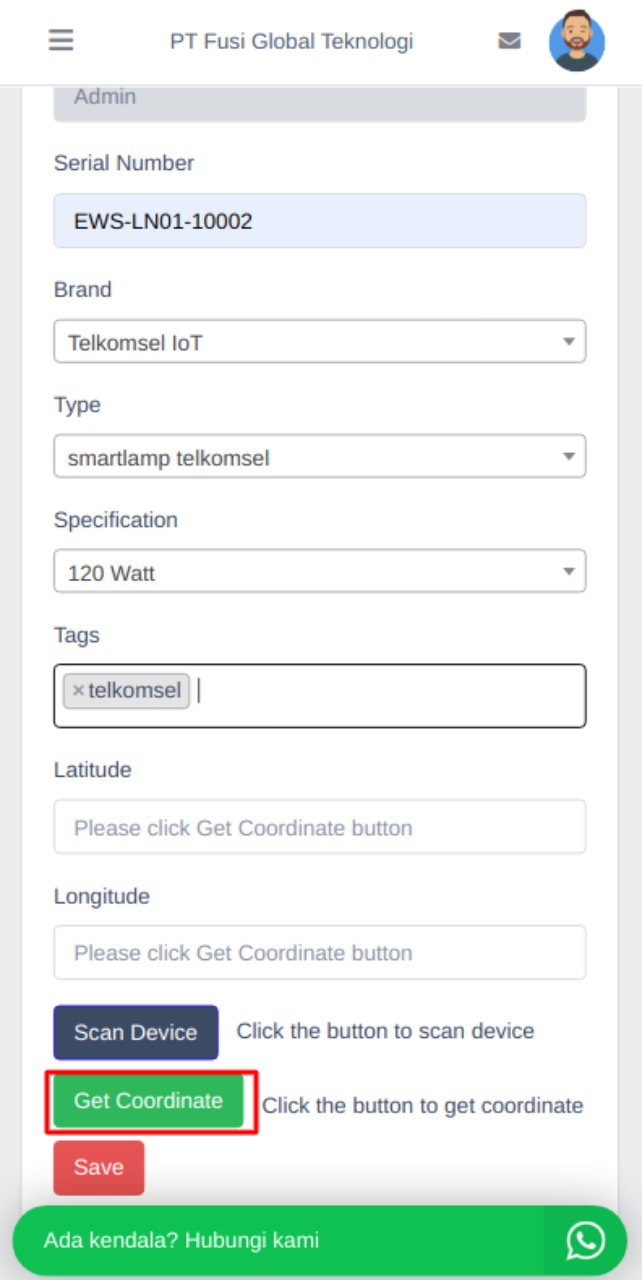
Task: Open the Type dropdown showing smartlamp telkomsel
Action: point(319,457)
